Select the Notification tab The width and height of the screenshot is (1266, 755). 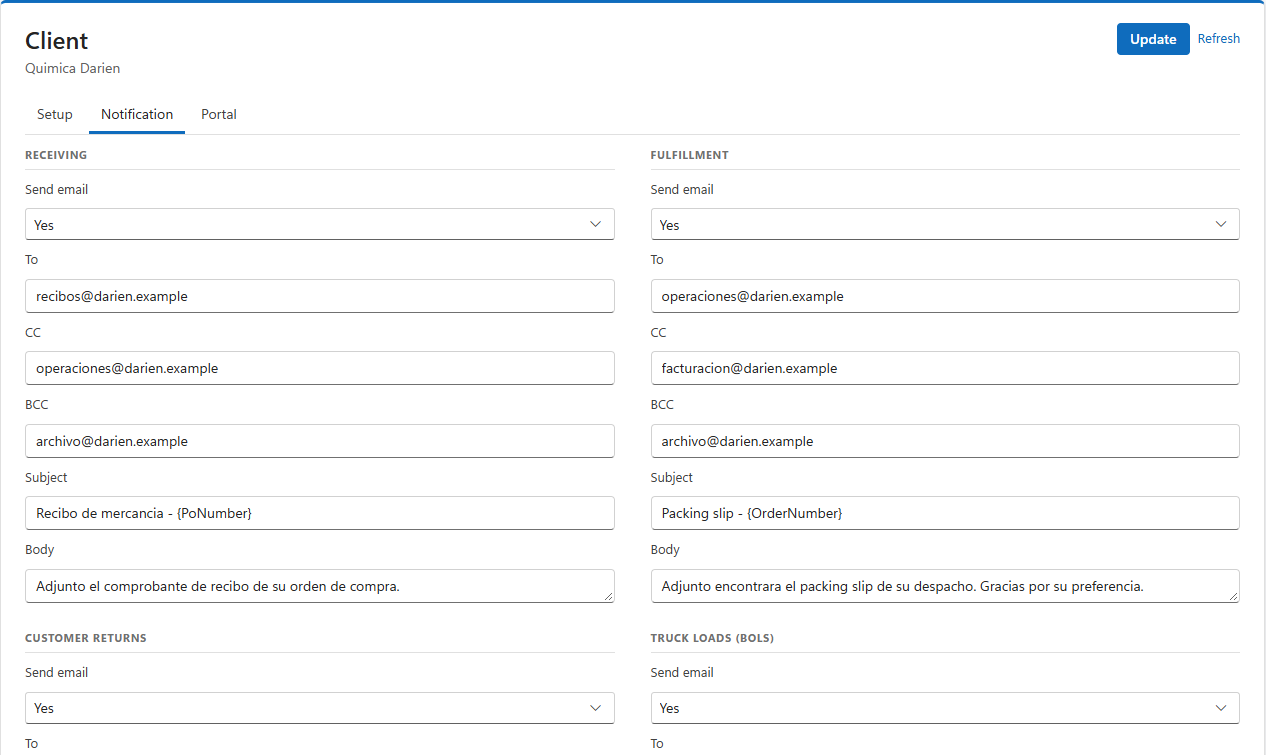(137, 114)
